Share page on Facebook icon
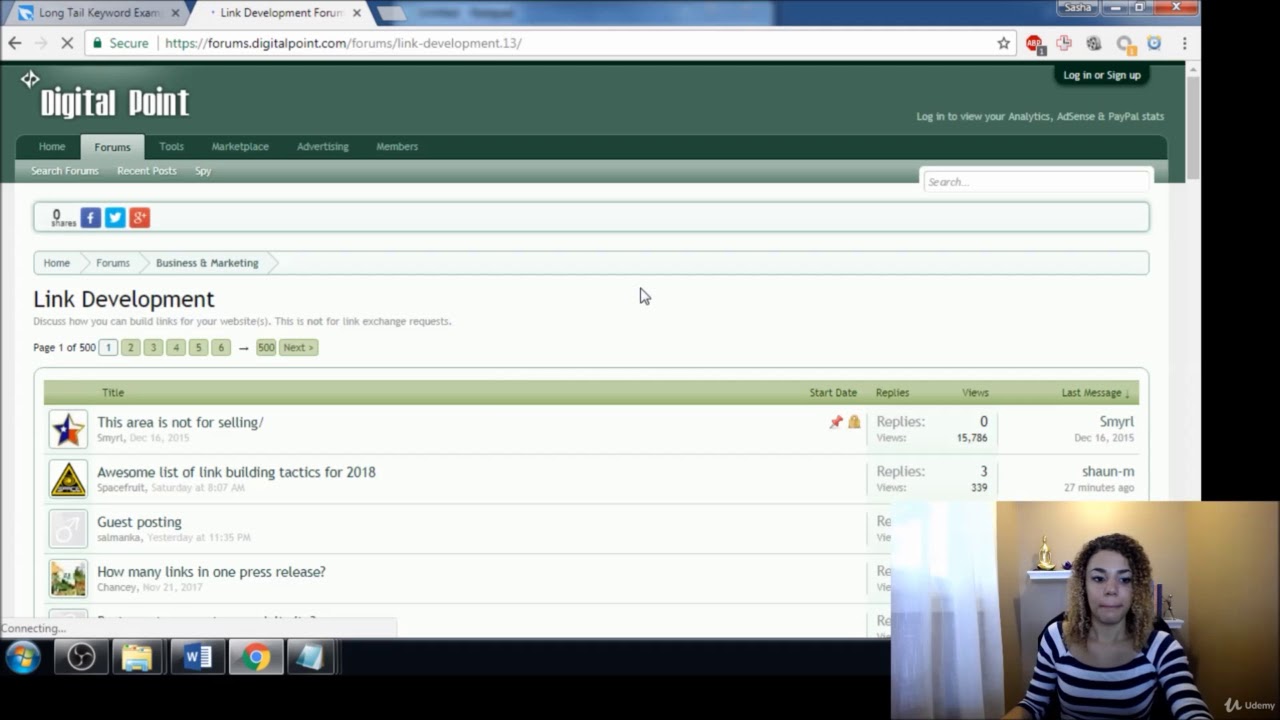This screenshot has height=720, width=1280. [91, 217]
